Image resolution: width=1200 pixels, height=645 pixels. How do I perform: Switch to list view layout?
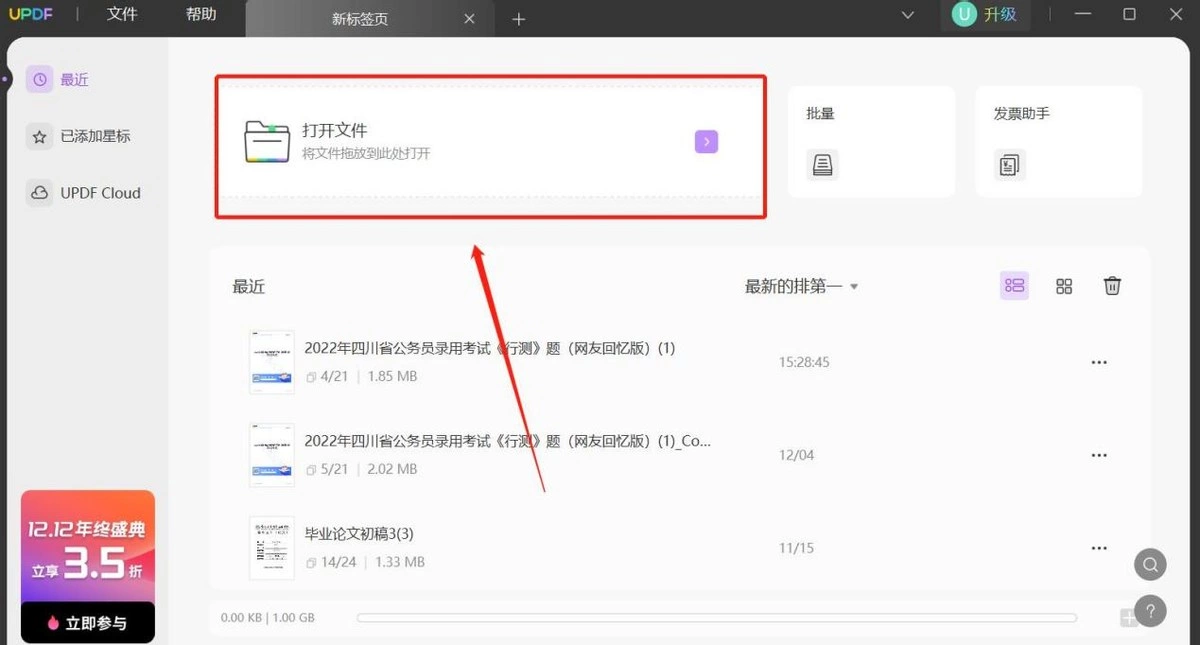click(1014, 286)
